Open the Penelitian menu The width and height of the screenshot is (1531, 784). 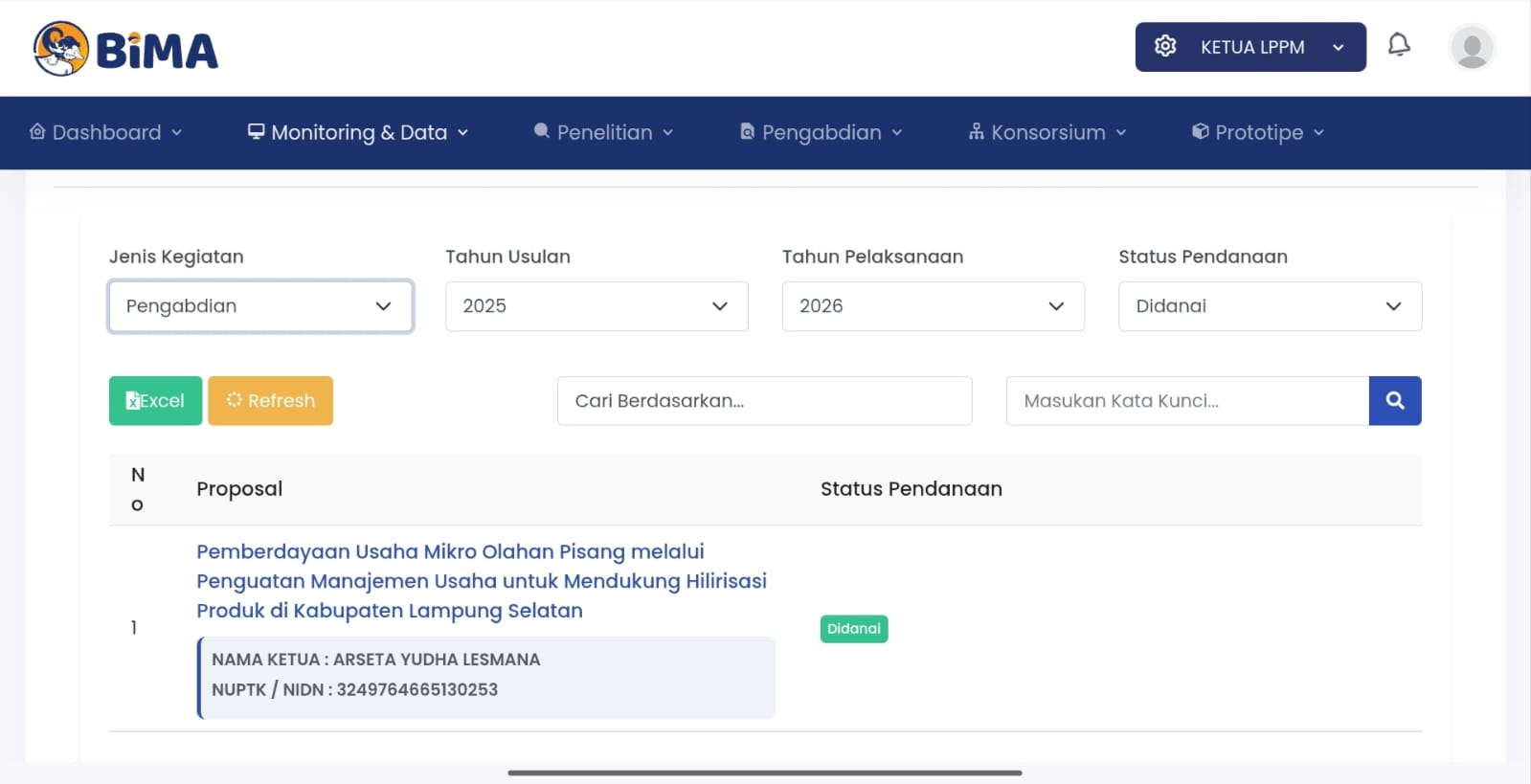(604, 133)
